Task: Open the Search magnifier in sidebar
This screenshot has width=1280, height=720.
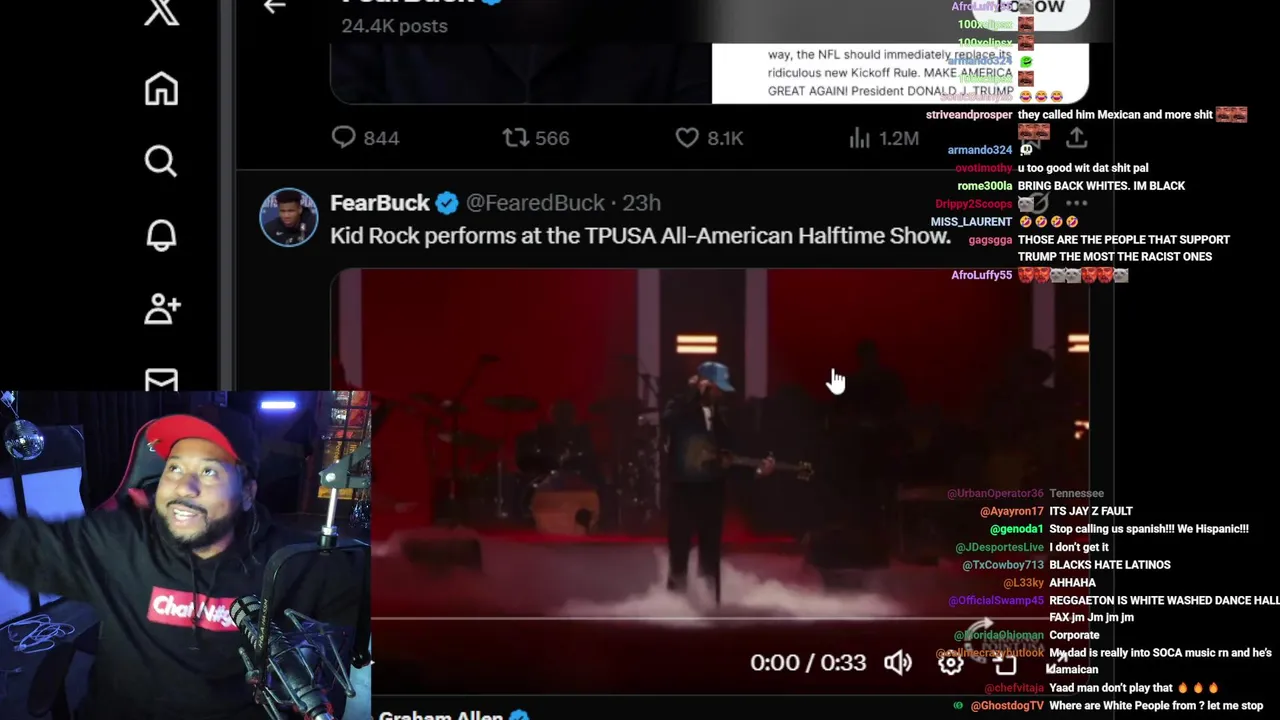Action: (161, 161)
